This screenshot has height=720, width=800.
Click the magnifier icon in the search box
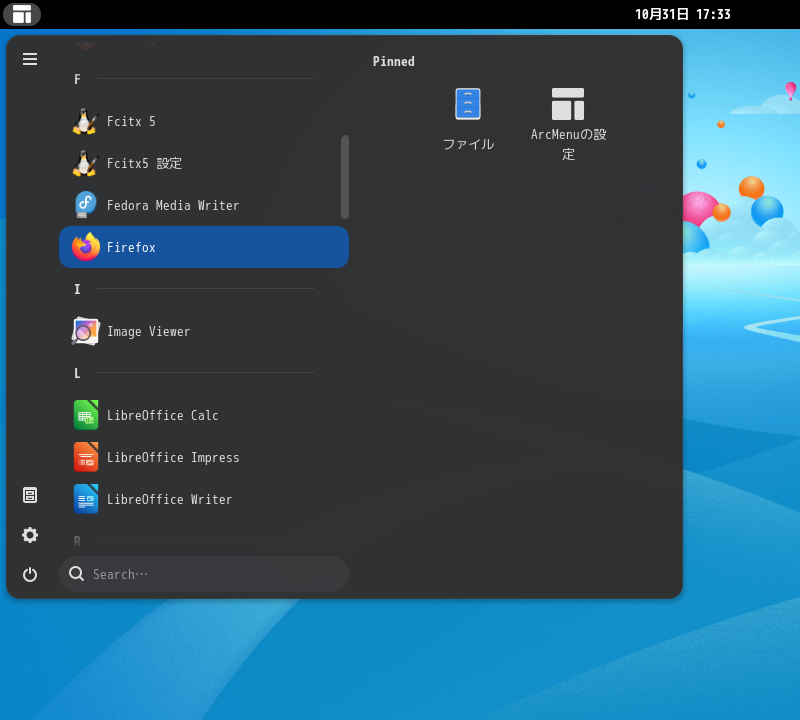77,574
